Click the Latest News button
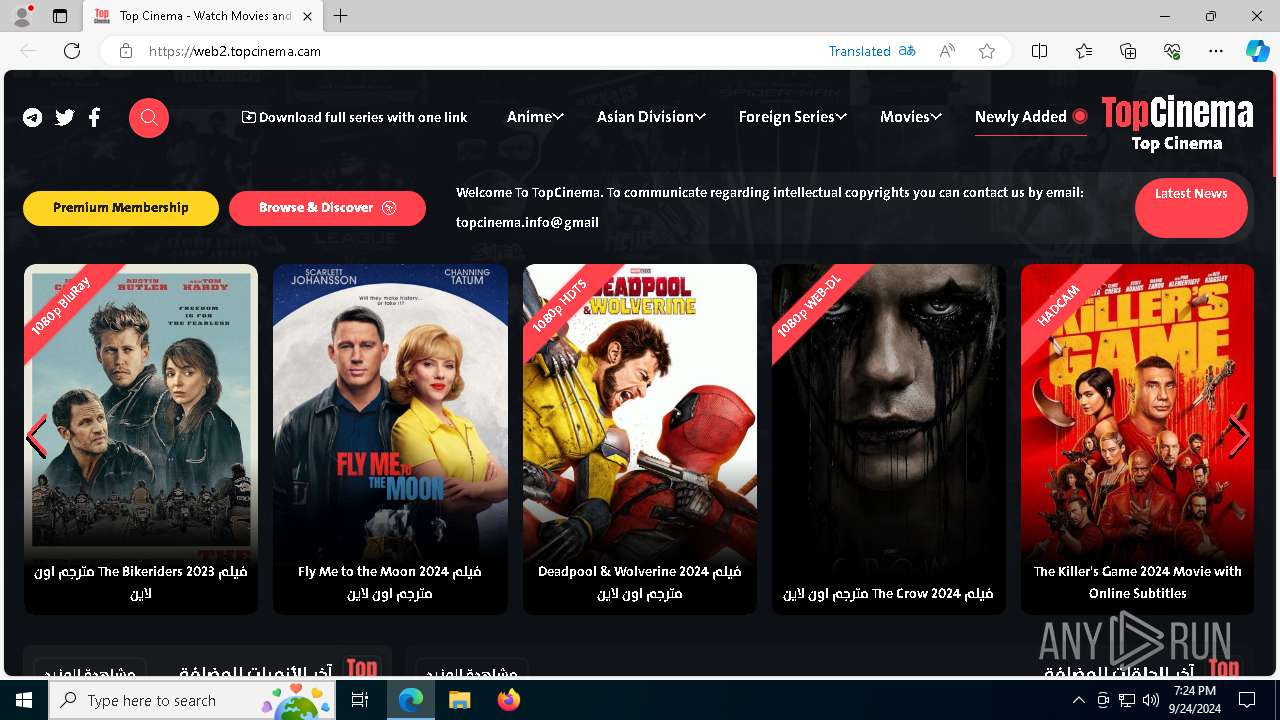Image resolution: width=1280 pixels, height=720 pixels. pyautogui.click(x=1191, y=208)
